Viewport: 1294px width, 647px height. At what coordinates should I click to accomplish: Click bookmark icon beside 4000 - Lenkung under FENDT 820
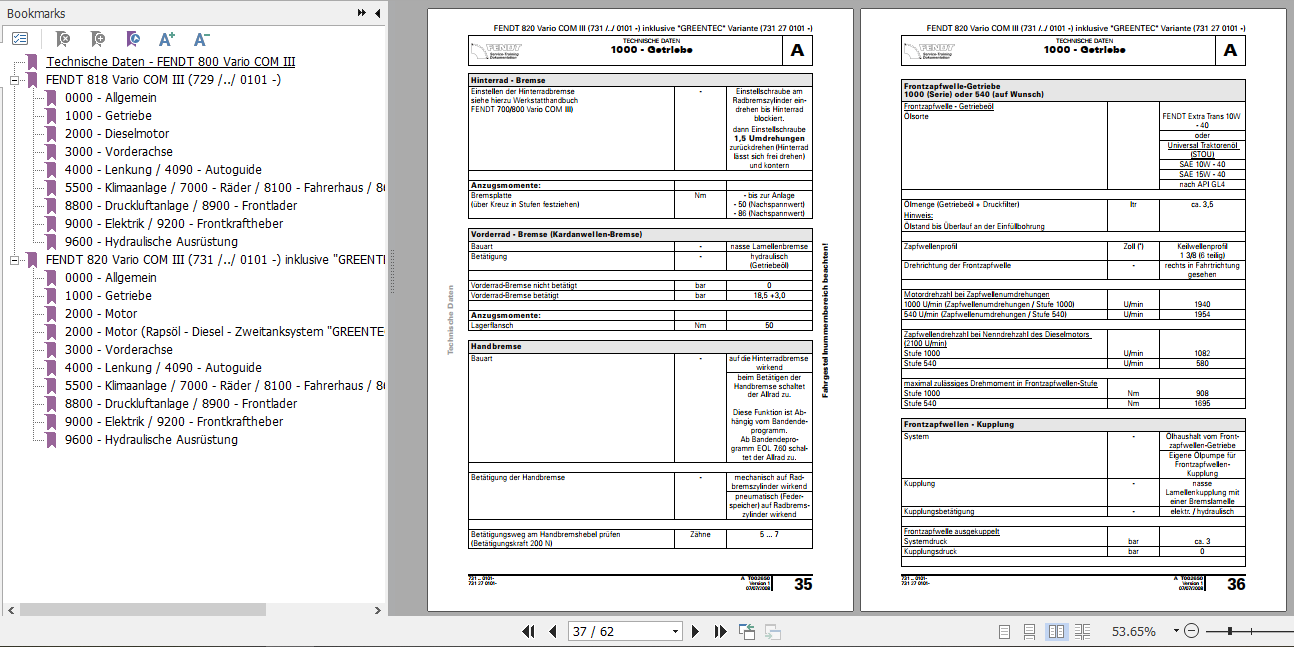point(51,368)
